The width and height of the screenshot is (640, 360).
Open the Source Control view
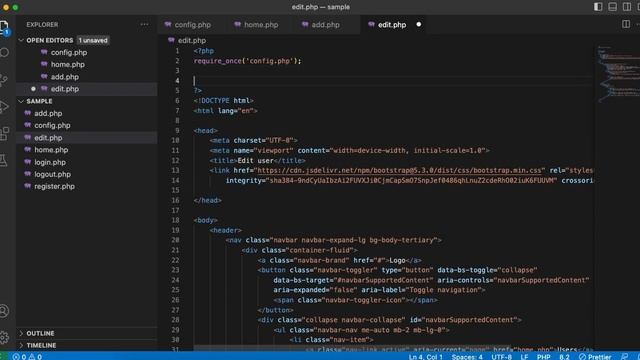(4, 80)
